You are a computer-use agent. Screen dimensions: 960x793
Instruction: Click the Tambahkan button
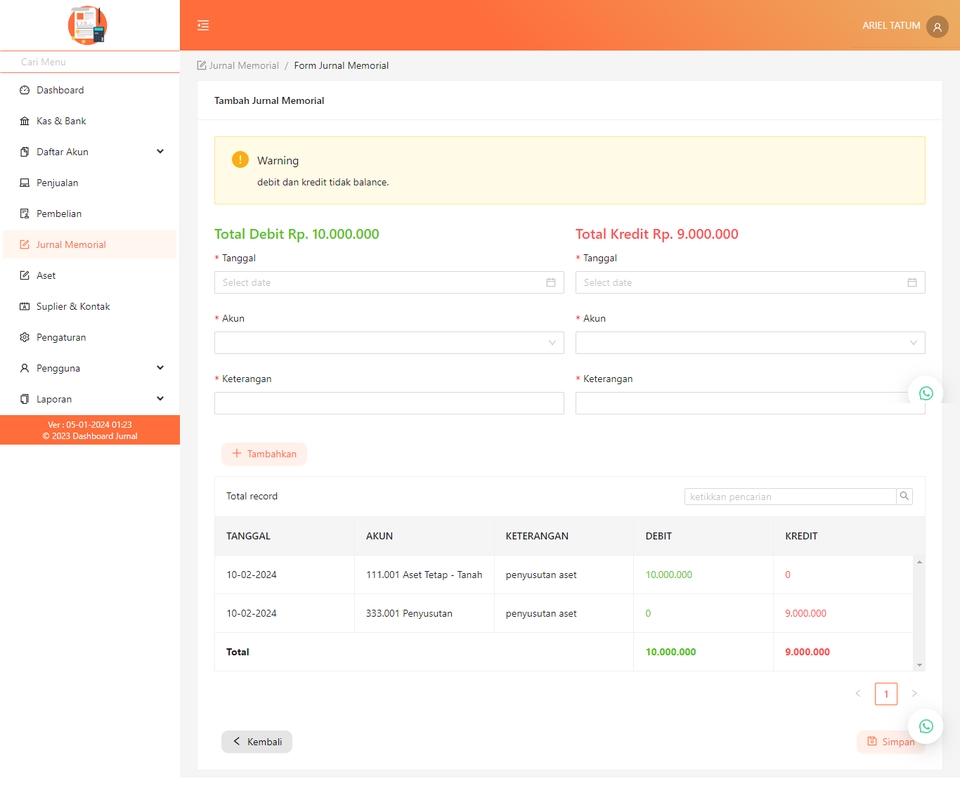point(264,454)
